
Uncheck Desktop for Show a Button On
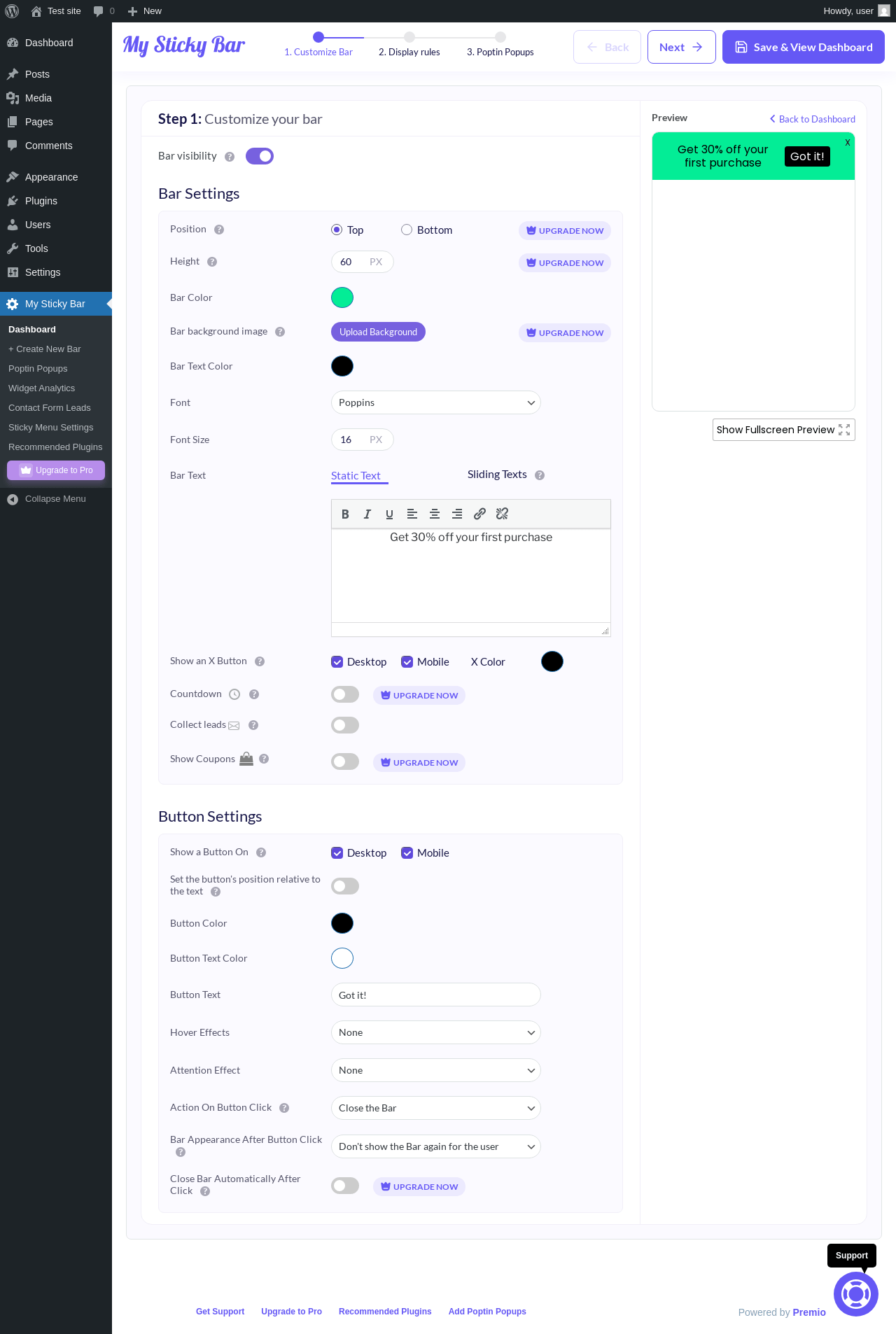click(337, 853)
